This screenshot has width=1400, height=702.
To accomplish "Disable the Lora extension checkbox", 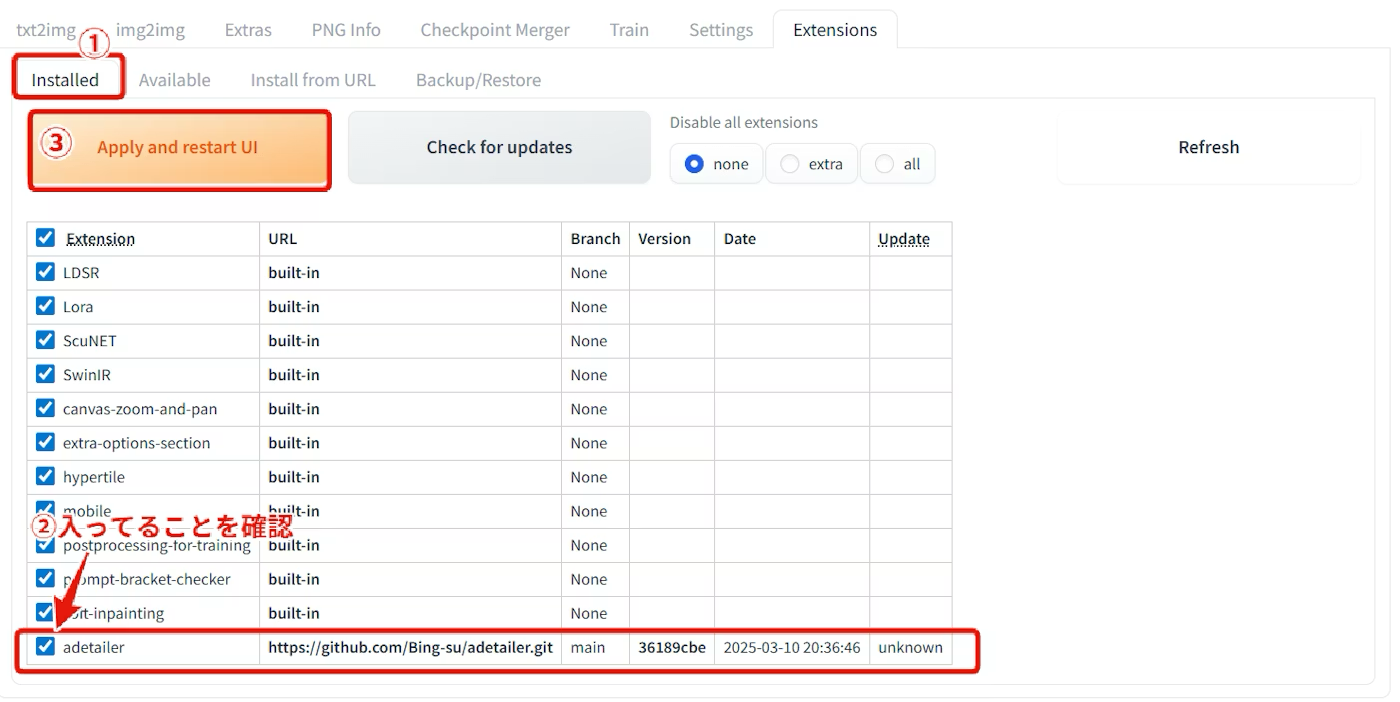I will click(x=45, y=306).
